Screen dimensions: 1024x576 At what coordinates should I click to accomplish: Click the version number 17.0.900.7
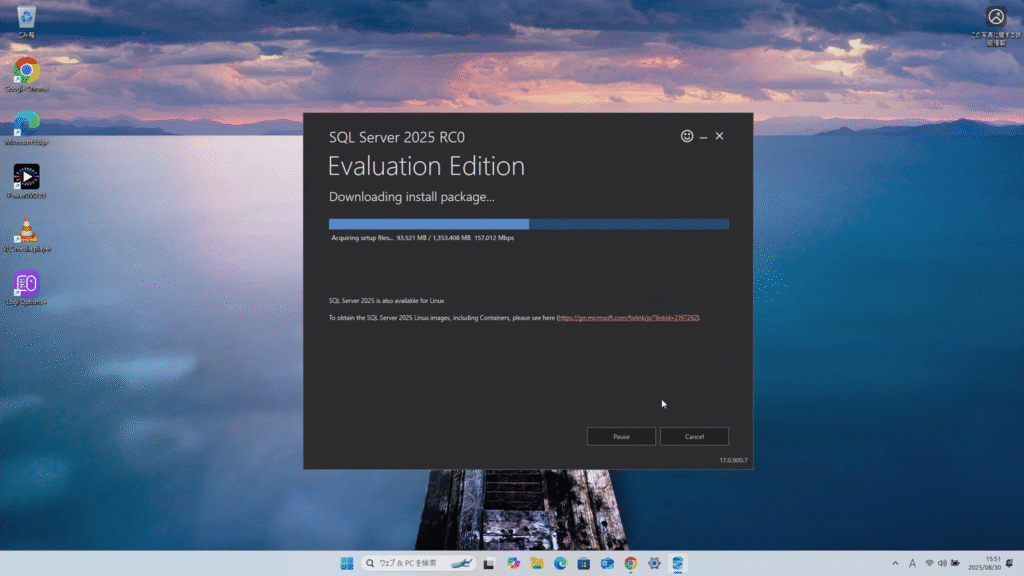pos(733,460)
